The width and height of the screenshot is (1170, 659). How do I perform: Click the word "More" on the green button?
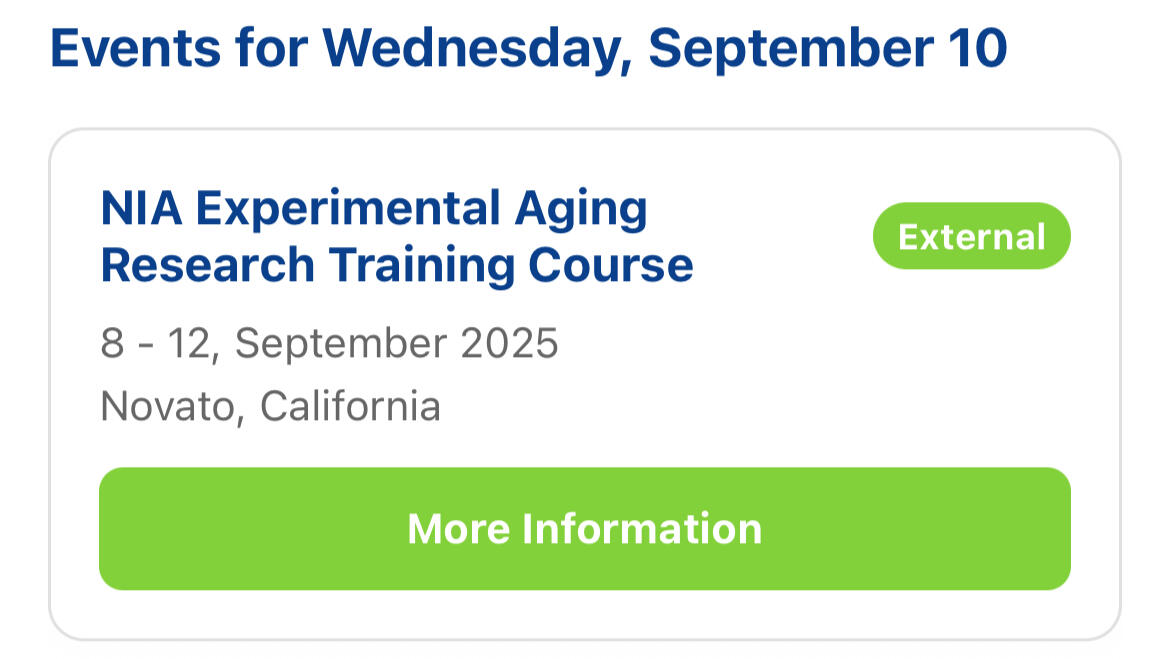457,528
